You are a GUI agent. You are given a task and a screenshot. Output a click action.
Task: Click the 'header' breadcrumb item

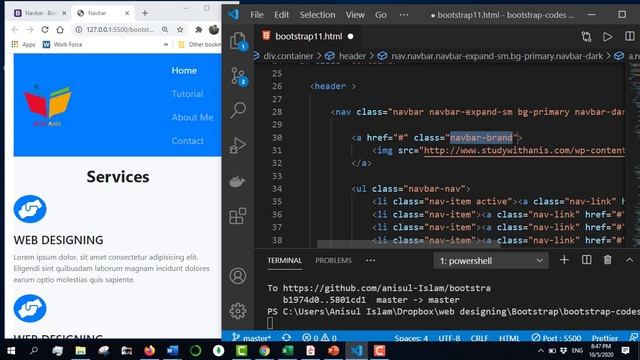pyautogui.click(x=352, y=56)
